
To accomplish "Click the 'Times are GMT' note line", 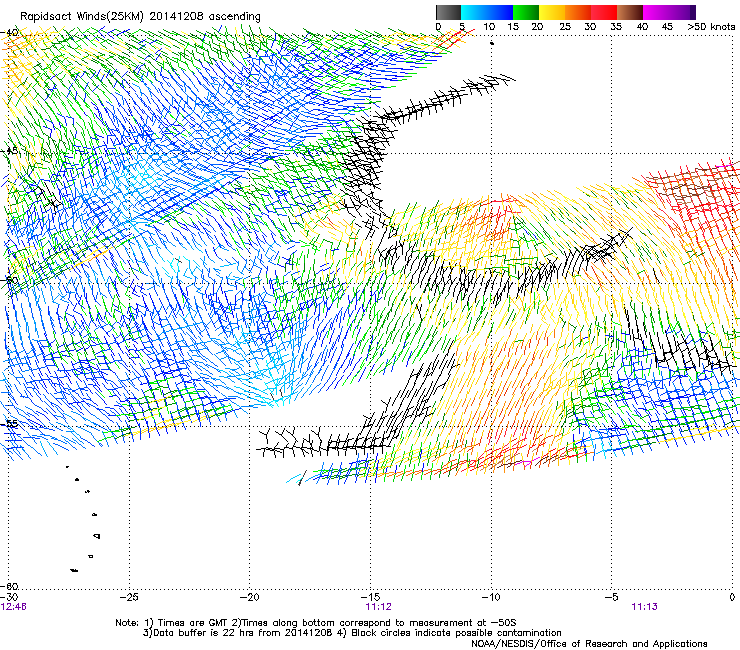I will click(x=316, y=623).
